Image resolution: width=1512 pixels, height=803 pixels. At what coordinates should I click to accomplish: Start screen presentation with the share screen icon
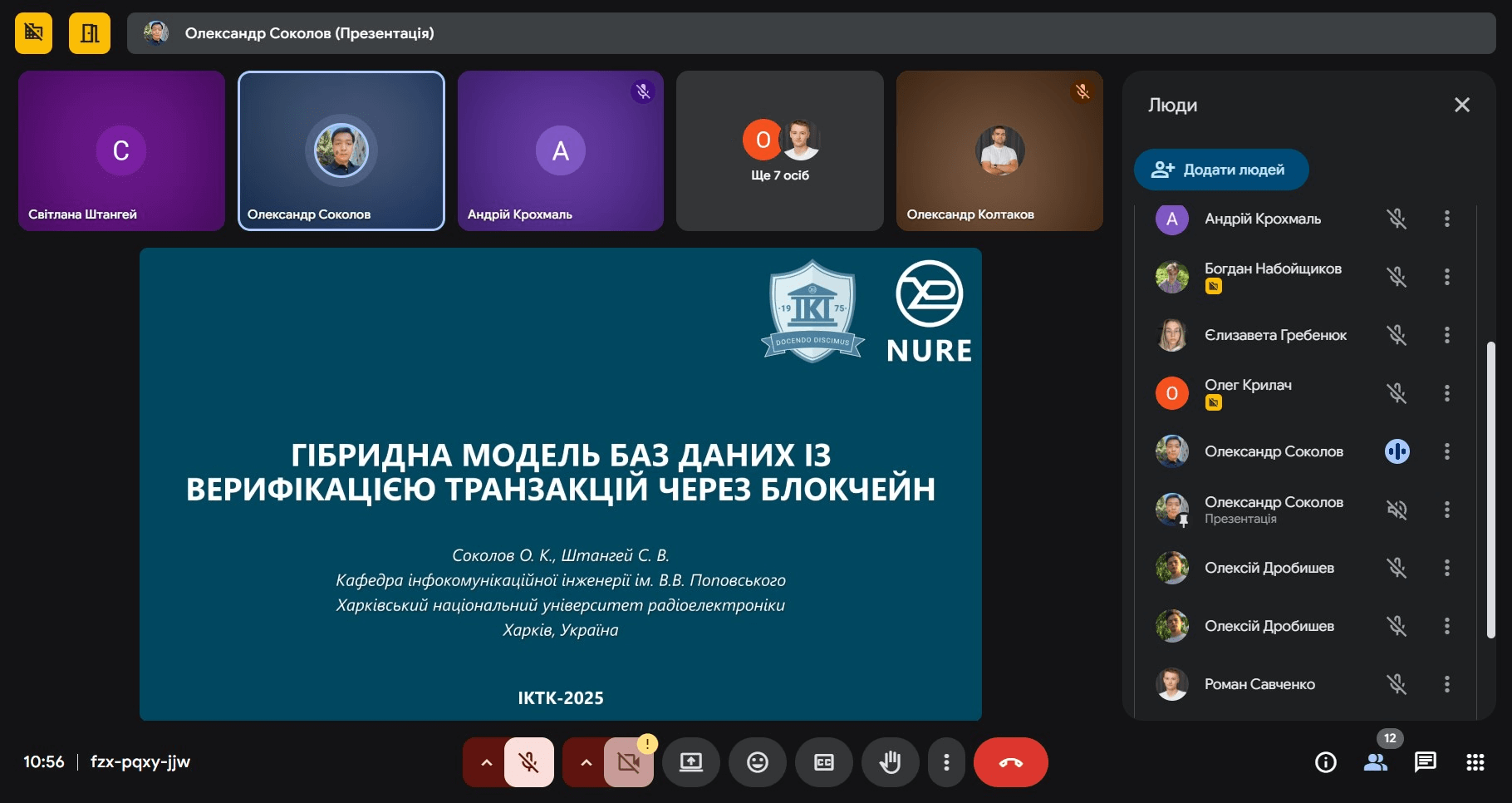[x=690, y=762]
